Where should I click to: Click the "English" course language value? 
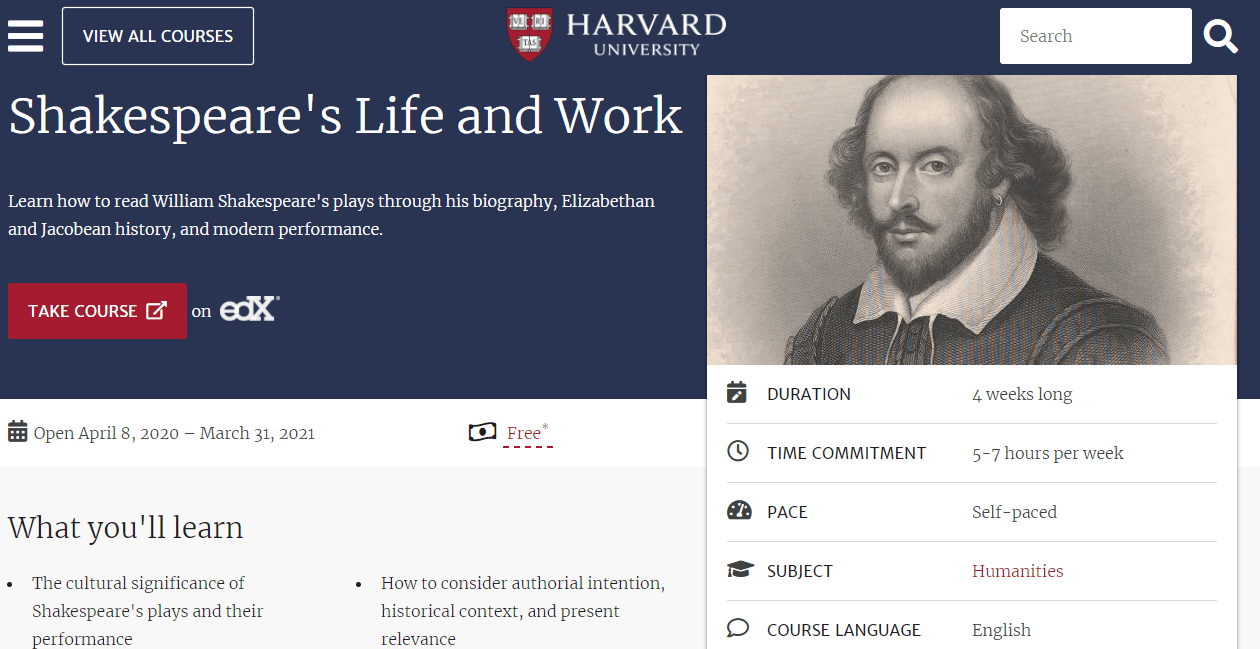(1001, 630)
